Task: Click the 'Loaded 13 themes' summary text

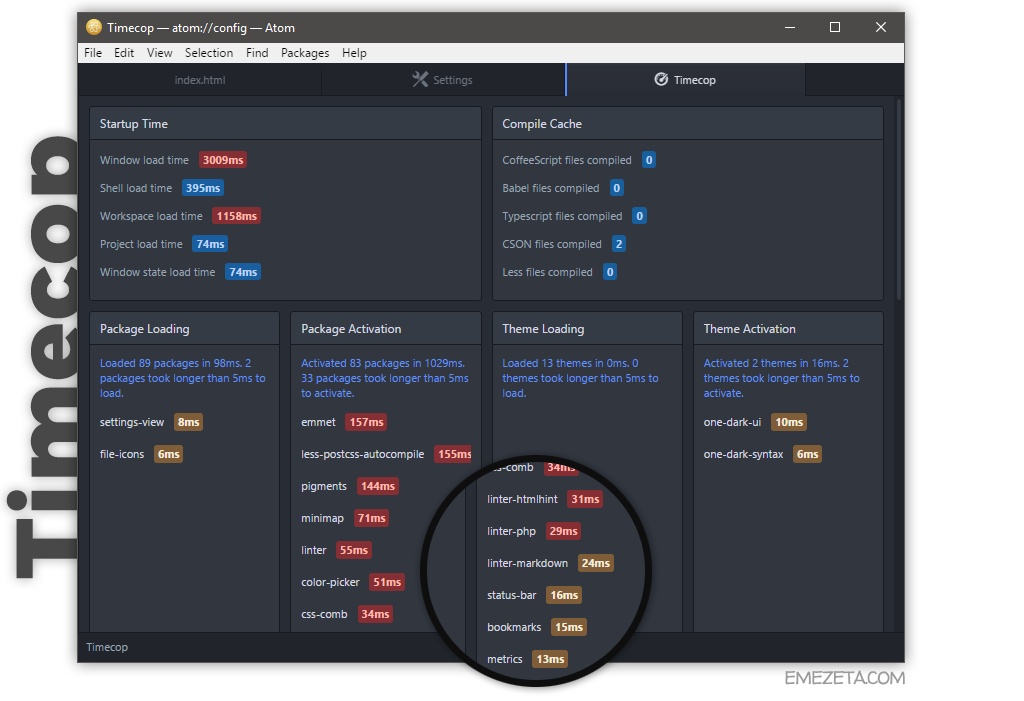Action: pyautogui.click(x=581, y=378)
